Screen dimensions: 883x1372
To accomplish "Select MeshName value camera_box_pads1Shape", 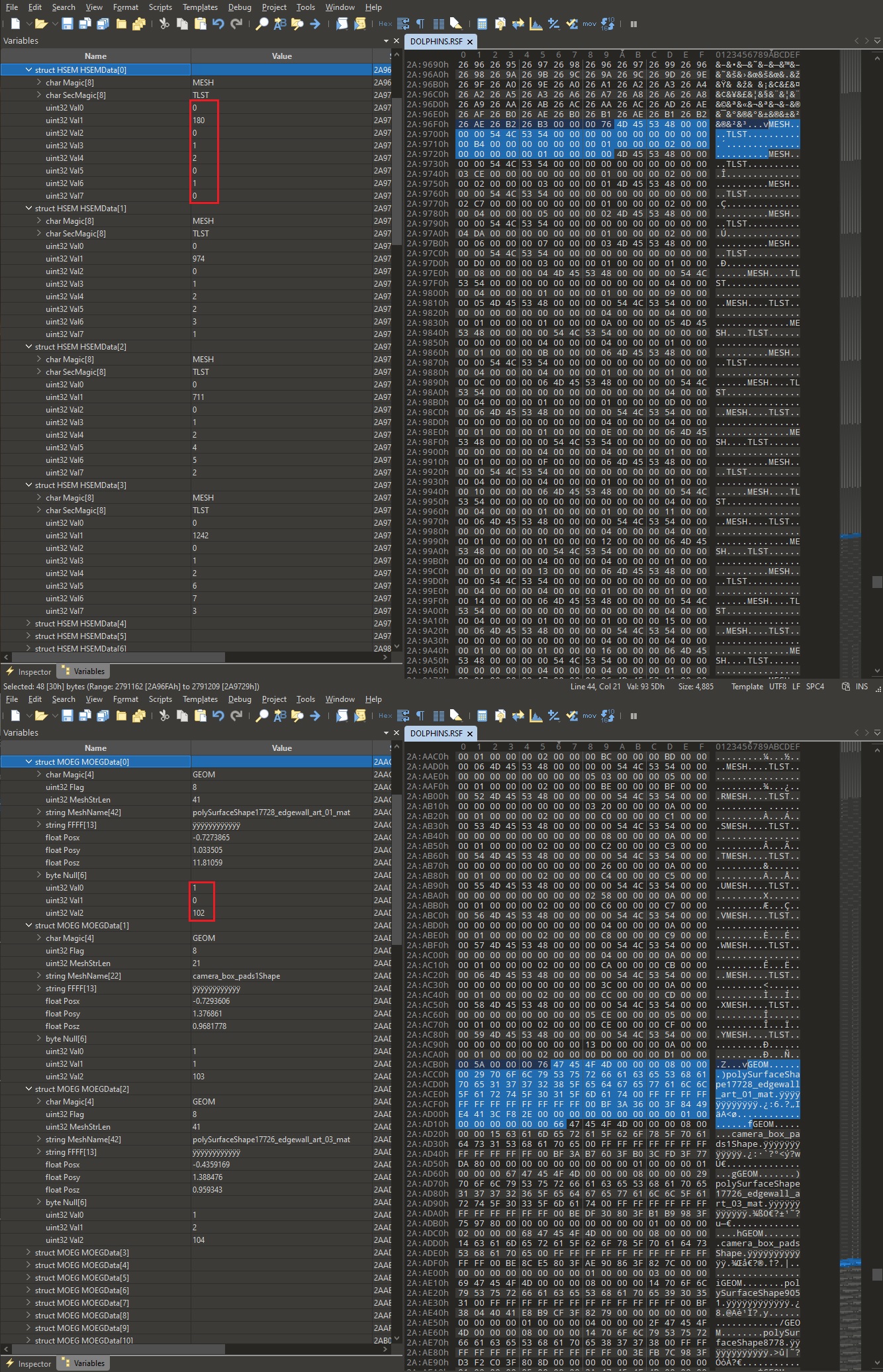I will point(236,976).
